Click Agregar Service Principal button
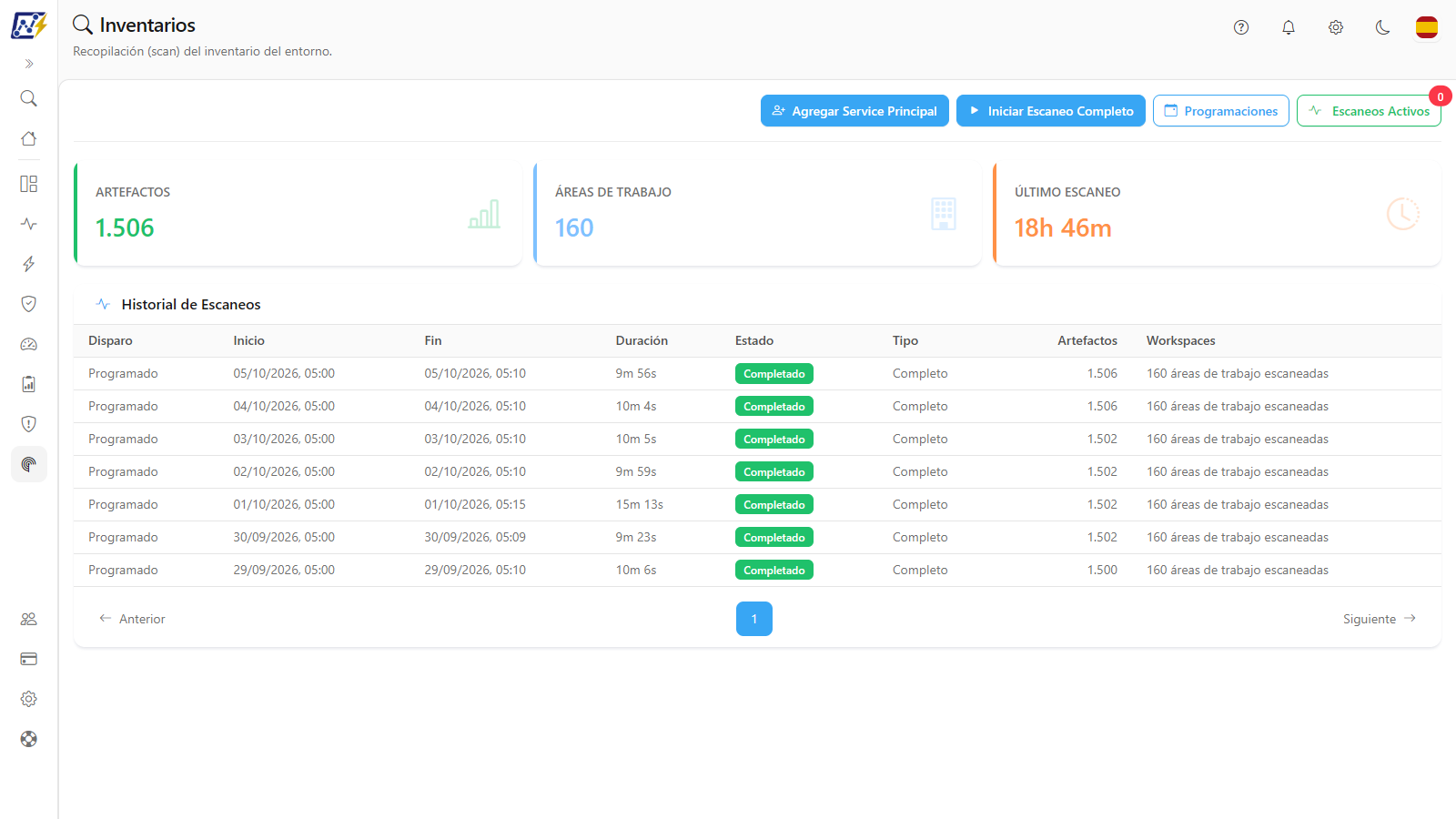 point(854,111)
